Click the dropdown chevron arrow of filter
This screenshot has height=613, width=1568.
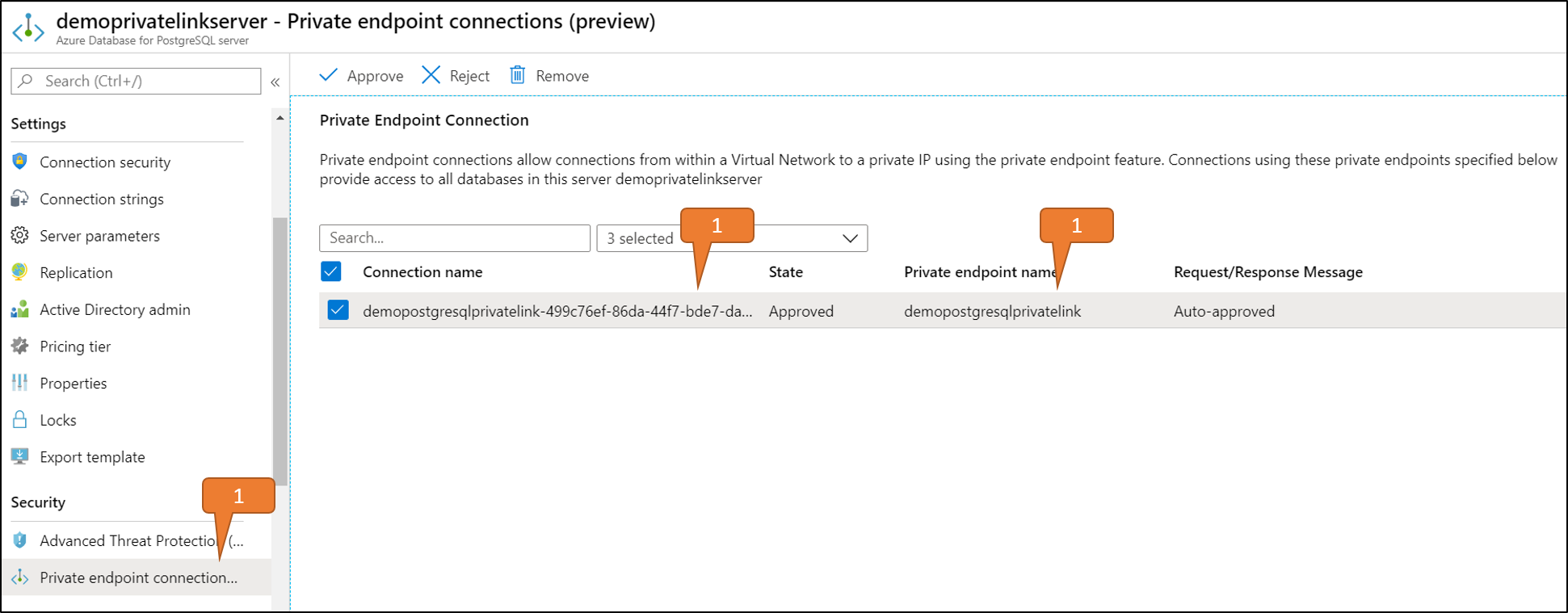850,238
